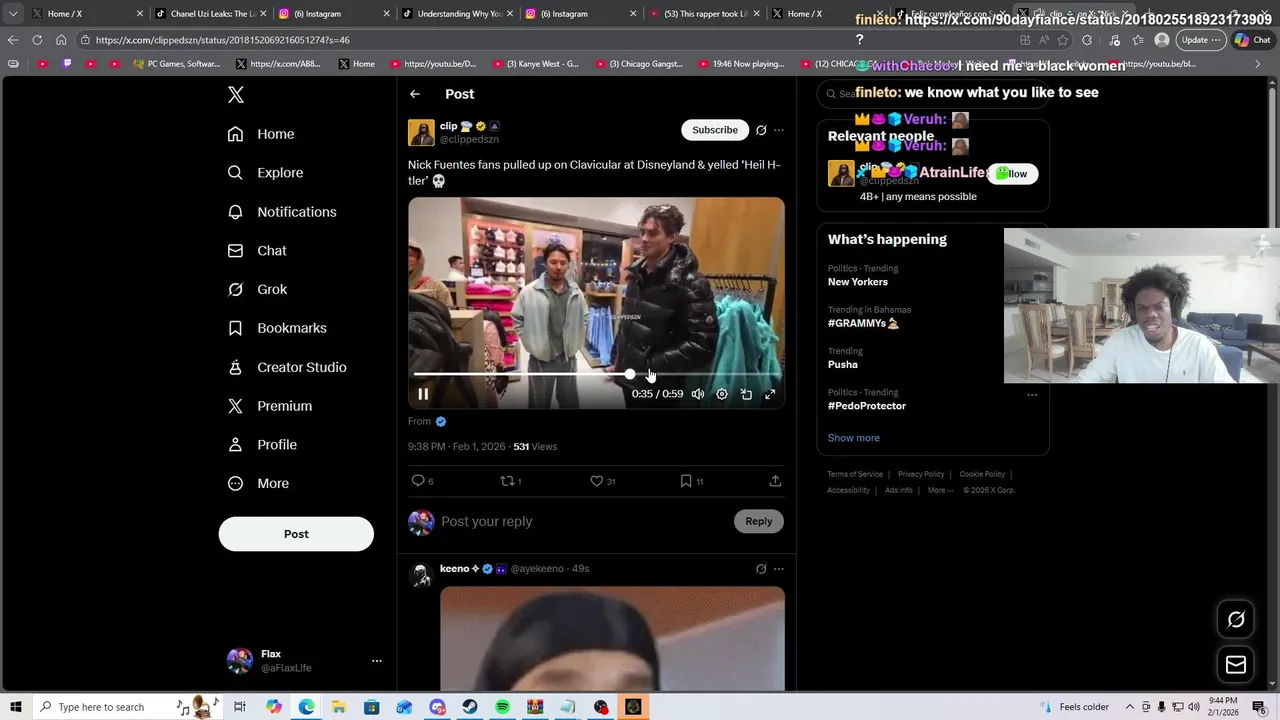Image resolution: width=1280 pixels, height=720 pixels.
Task: Open Grok in the sidebar
Action: click(257, 290)
